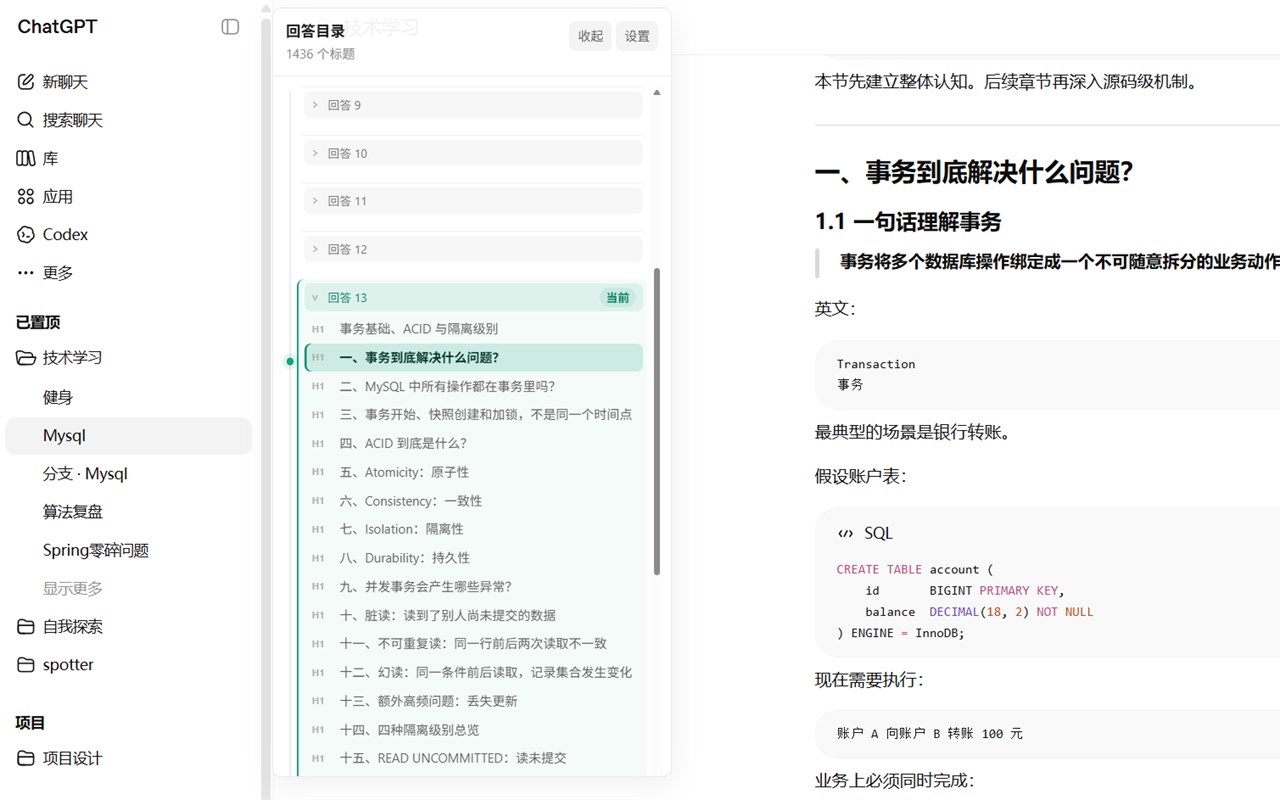
Task: Click the ChatGPT logo text
Action: point(57,27)
